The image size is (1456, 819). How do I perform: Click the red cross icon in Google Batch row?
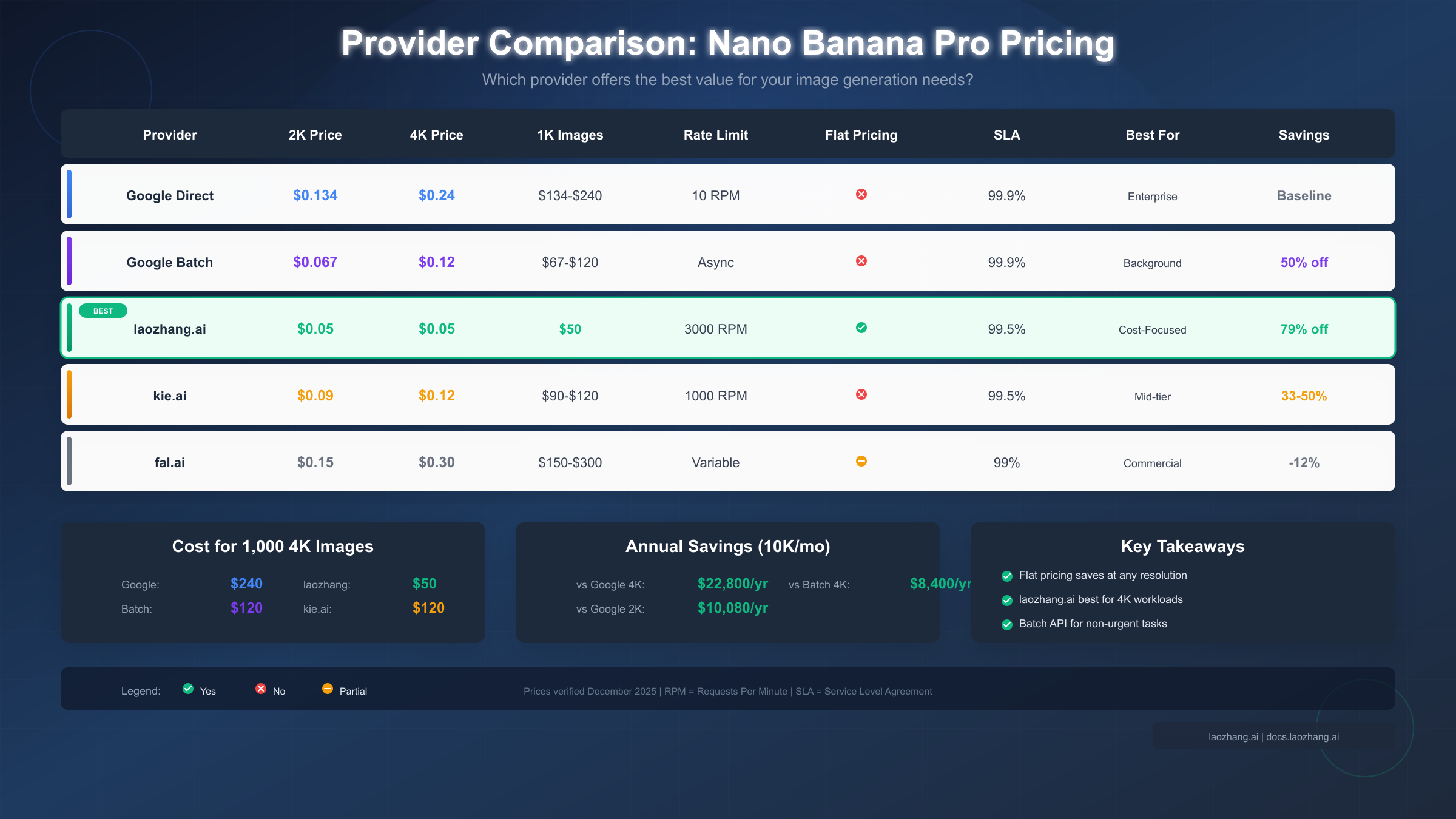[861, 261]
